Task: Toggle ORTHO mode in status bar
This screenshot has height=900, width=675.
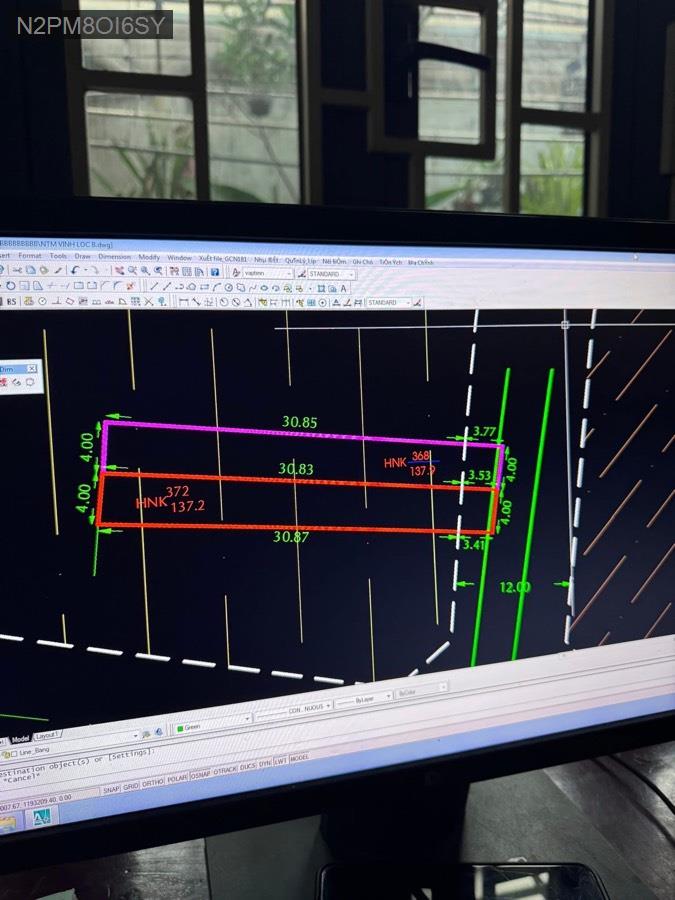Action: coord(154,783)
